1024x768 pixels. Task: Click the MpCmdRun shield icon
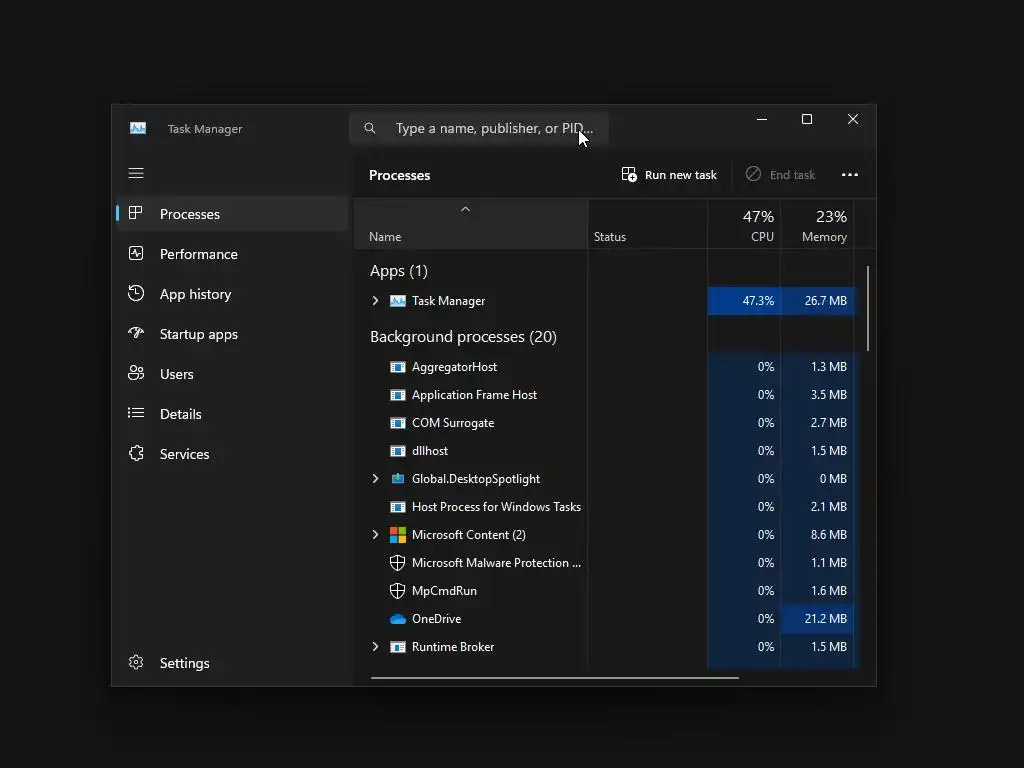(397, 591)
